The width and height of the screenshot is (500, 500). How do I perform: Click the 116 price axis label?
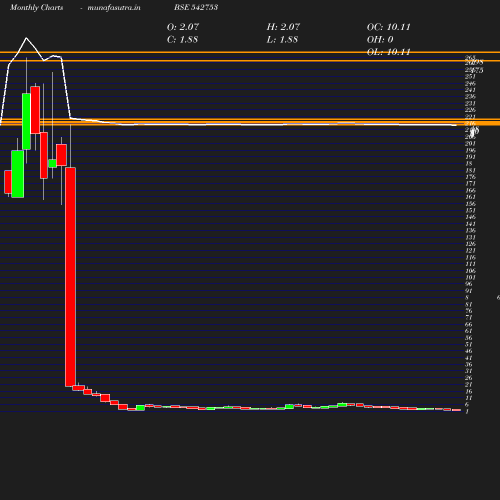[x=470, y=257]
